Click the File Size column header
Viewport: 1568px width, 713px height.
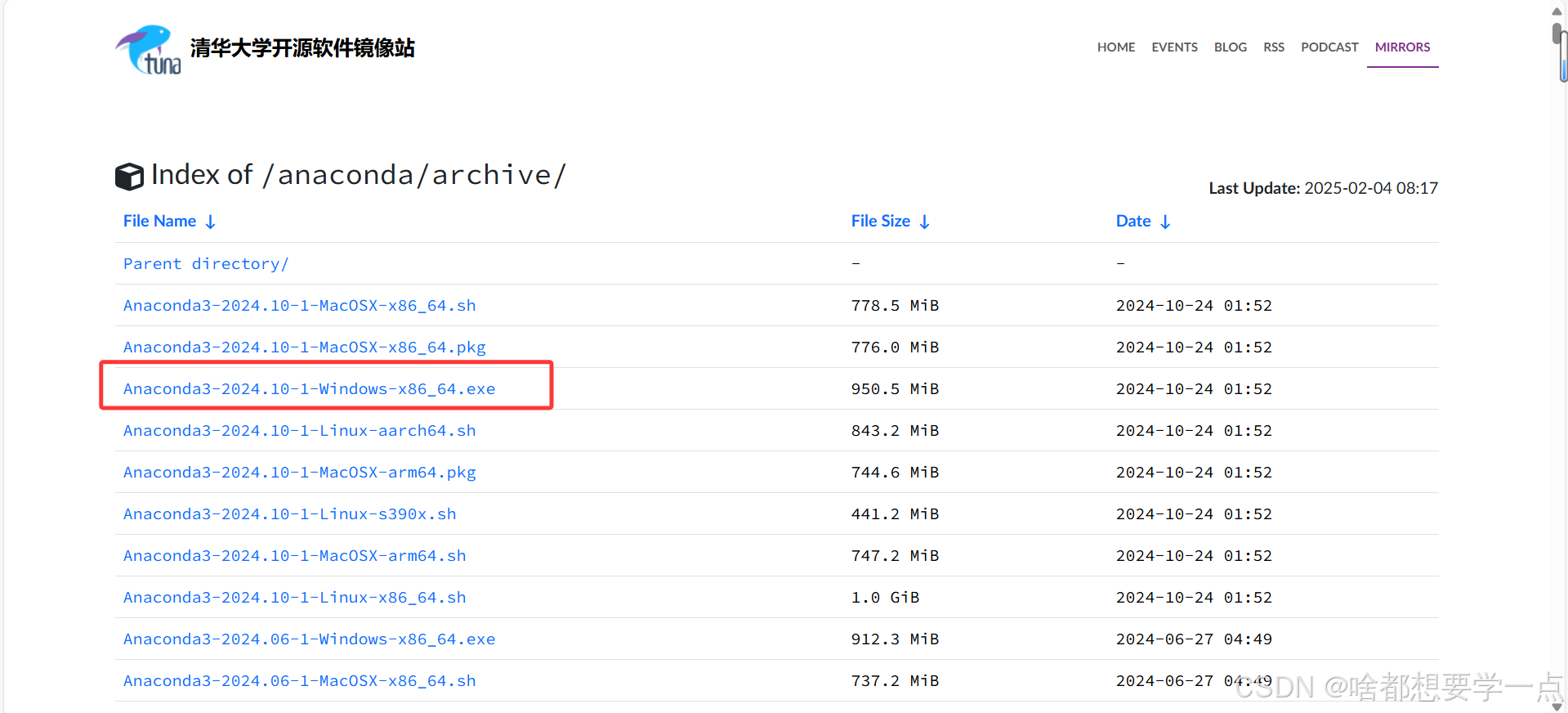point(881,221)
